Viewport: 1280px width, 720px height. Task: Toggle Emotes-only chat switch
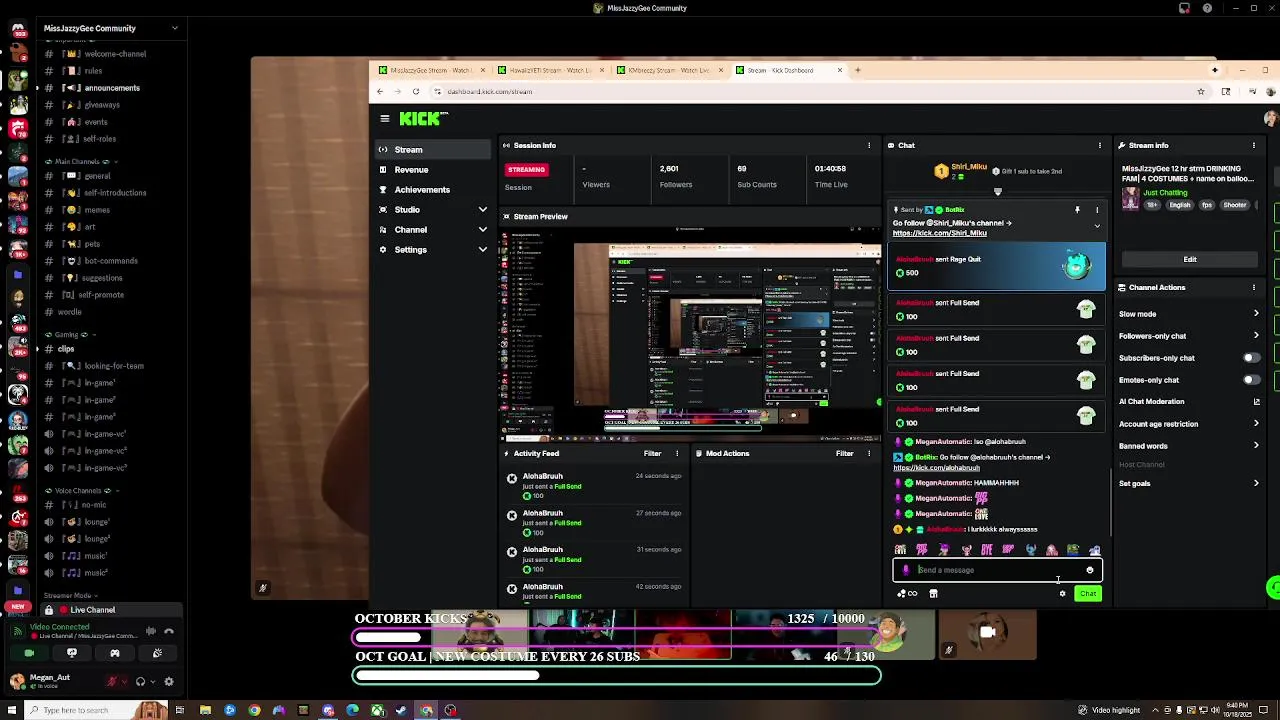[1251, 380]
